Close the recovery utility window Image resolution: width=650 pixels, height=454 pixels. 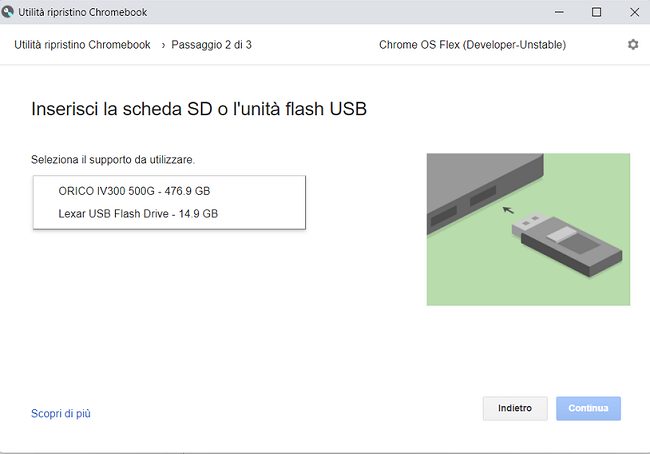pos(634,12)
